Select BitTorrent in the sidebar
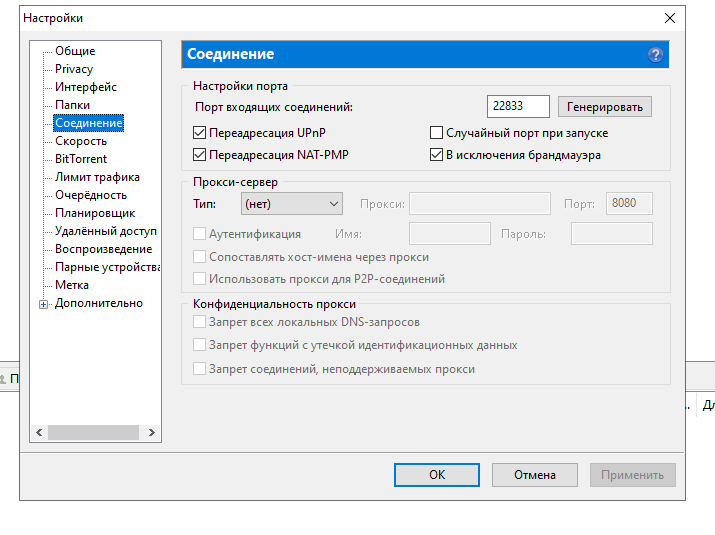 point(81,159)
